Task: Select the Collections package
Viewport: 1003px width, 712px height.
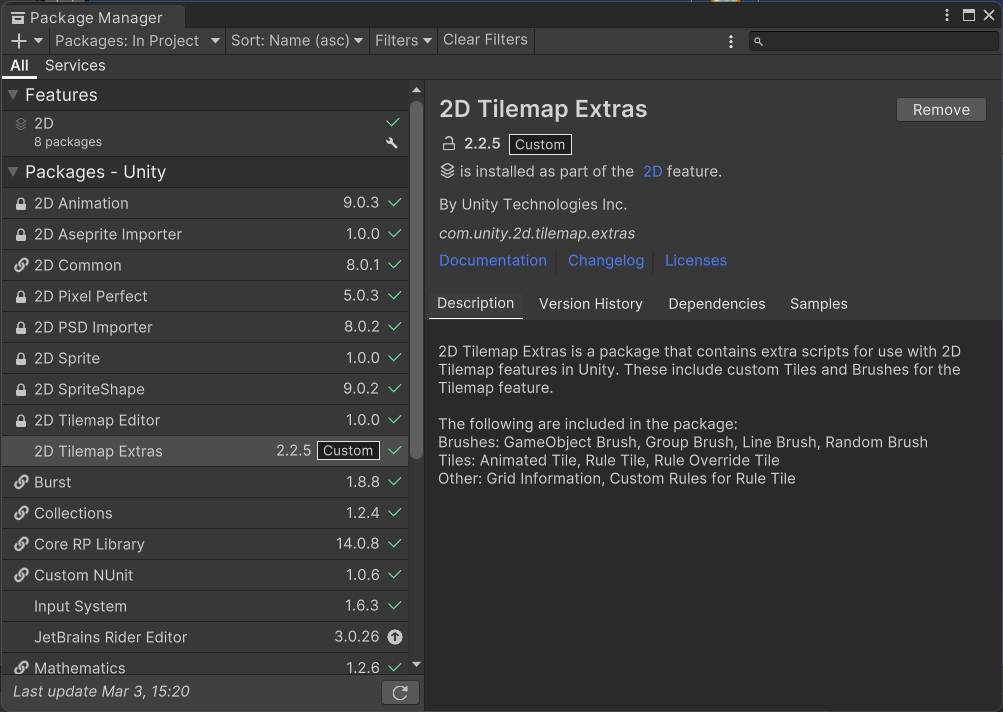Action: pyautogui.click(x=205, y=513)
